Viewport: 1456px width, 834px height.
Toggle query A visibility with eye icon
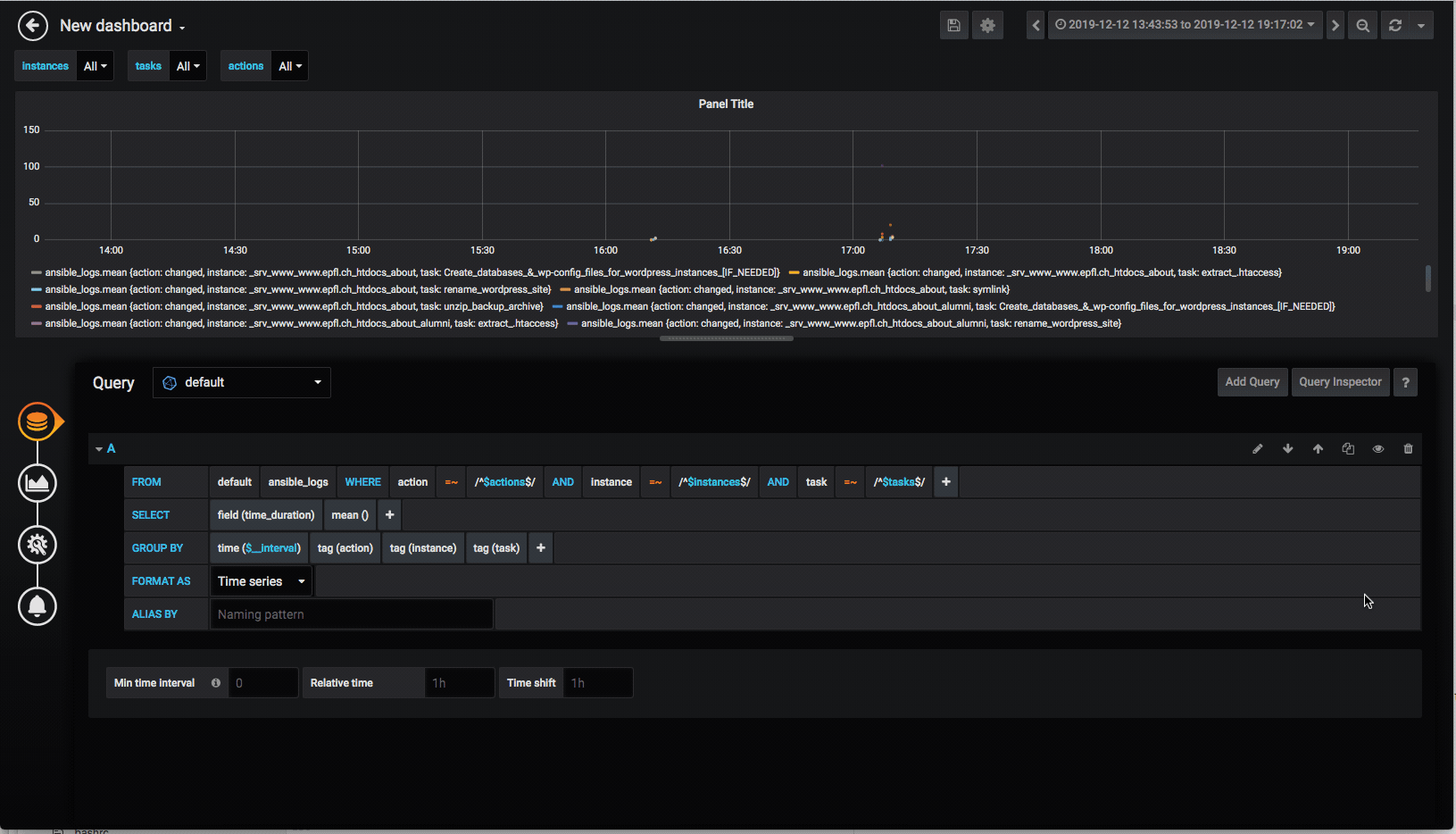click(1378, 449)
